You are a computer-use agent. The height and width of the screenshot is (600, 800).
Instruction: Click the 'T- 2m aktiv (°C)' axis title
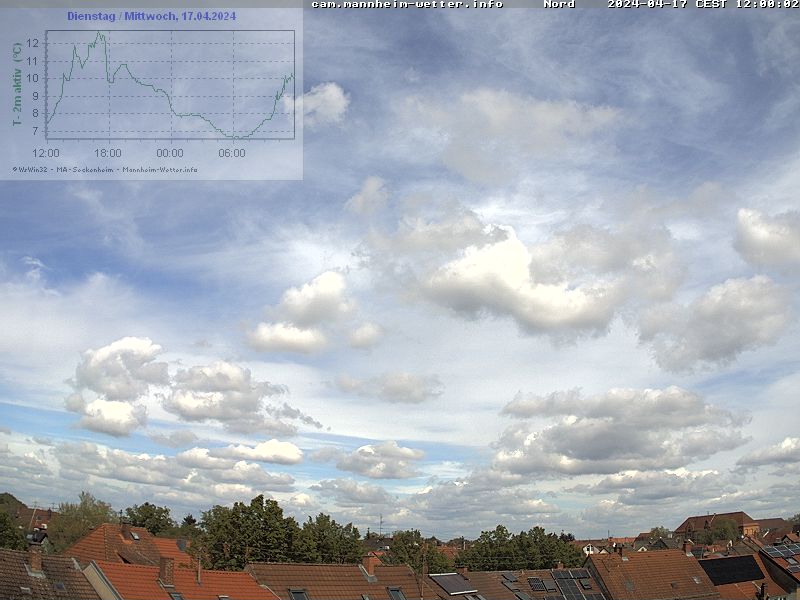(x=17, y=84)
